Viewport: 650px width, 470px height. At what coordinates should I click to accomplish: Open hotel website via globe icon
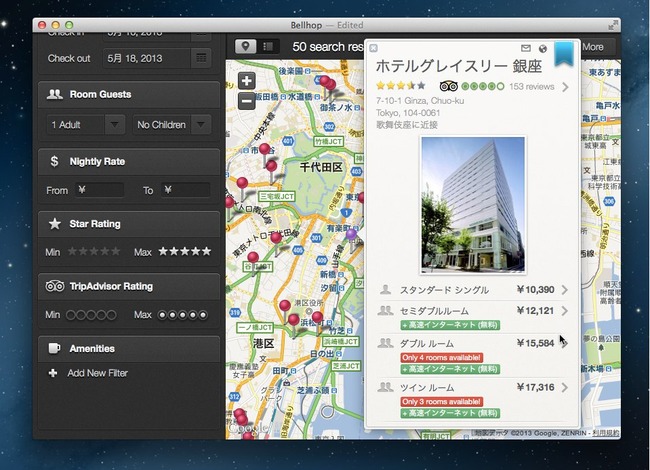coord(543,49)
